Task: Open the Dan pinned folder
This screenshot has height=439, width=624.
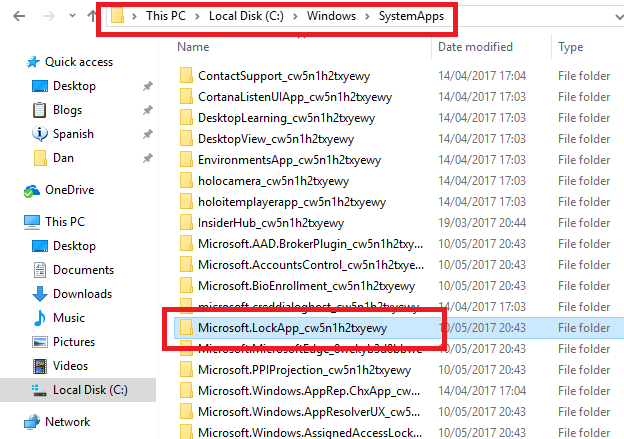Action: coord(63,158)
